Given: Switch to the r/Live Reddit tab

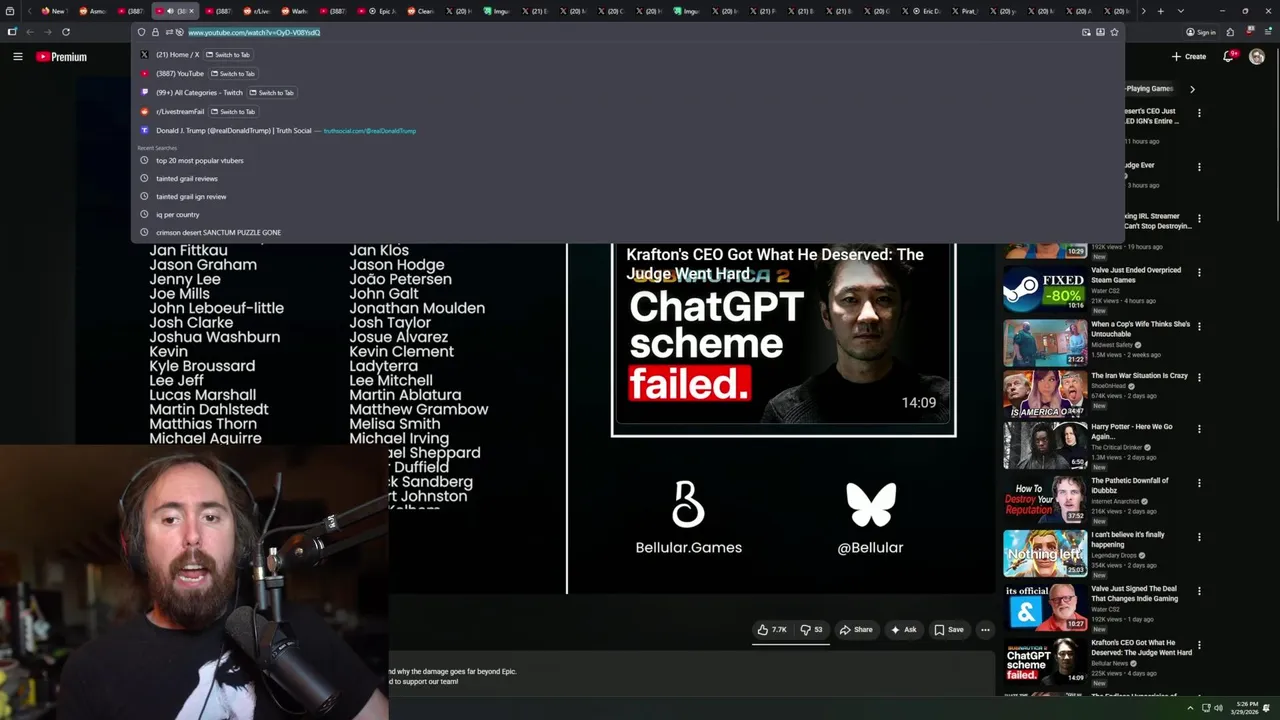Looking at the screenshot, I should click(x=257, y=11).
